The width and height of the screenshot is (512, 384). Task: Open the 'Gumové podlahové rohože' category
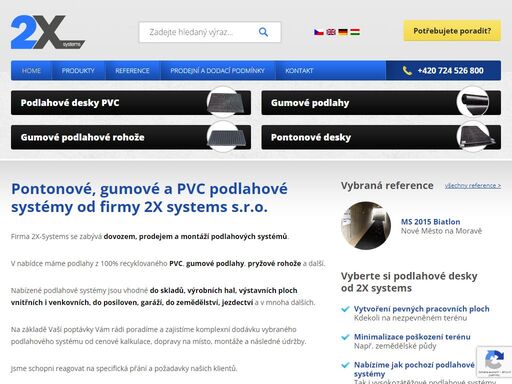point(131,137)
